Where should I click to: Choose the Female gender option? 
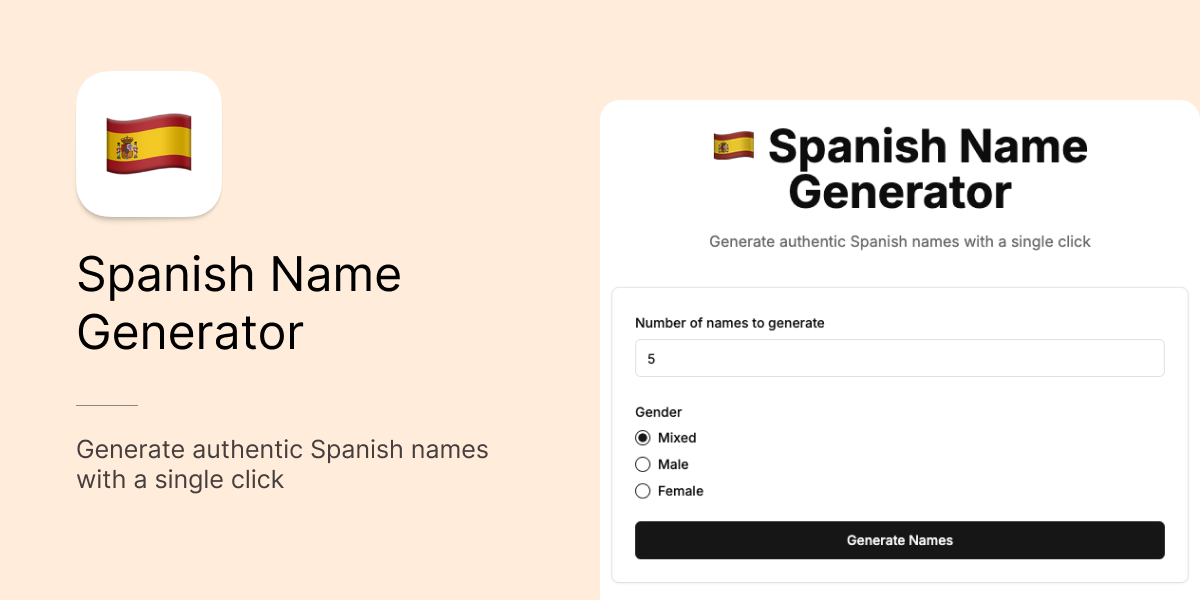coord(641,491)
